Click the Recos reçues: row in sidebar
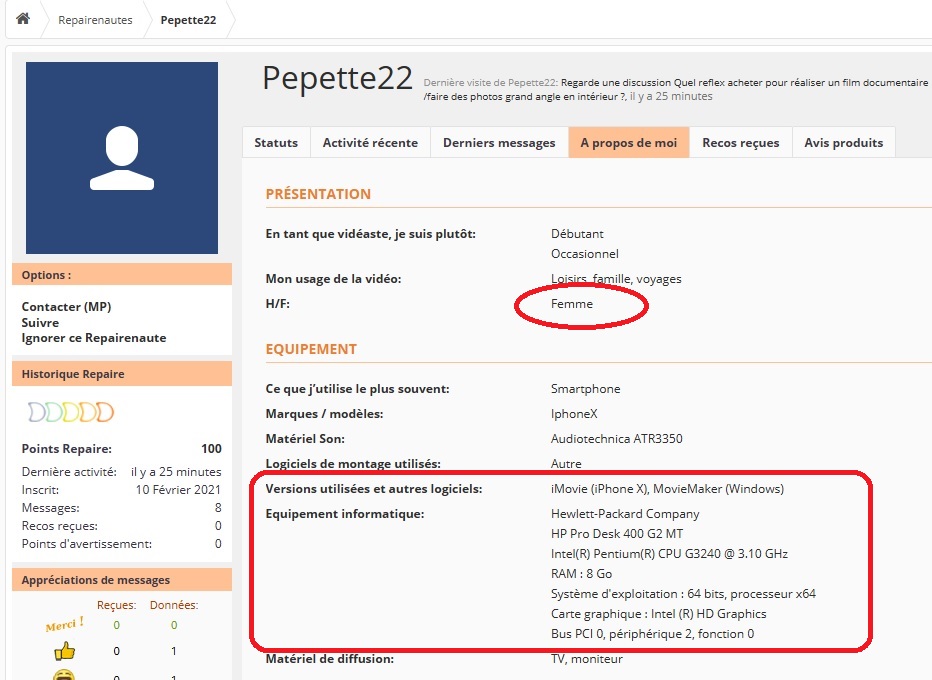 (122, 526)
